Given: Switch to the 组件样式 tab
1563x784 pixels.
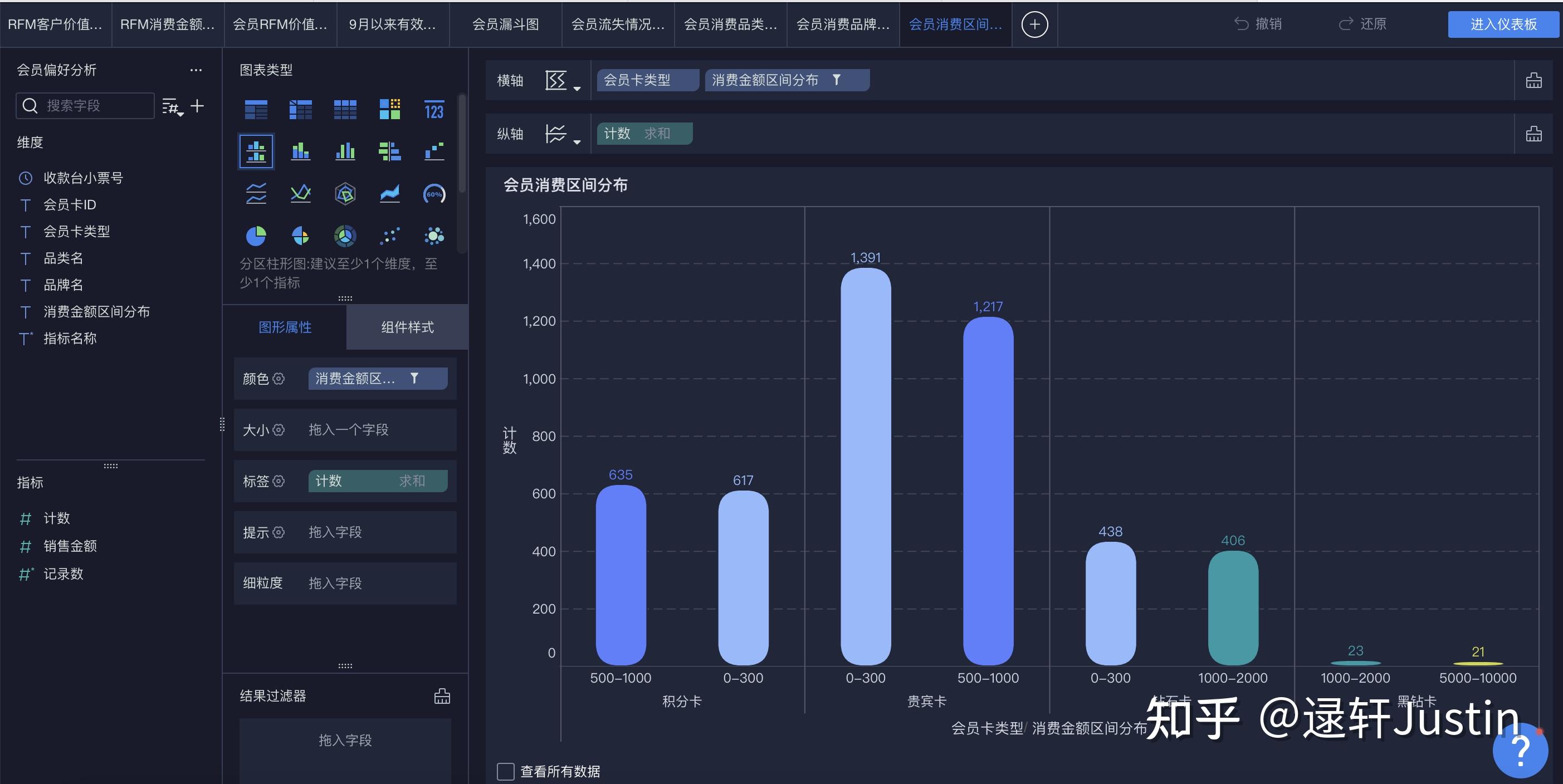Looking at the screenshot, I should (x=407, y=327).
